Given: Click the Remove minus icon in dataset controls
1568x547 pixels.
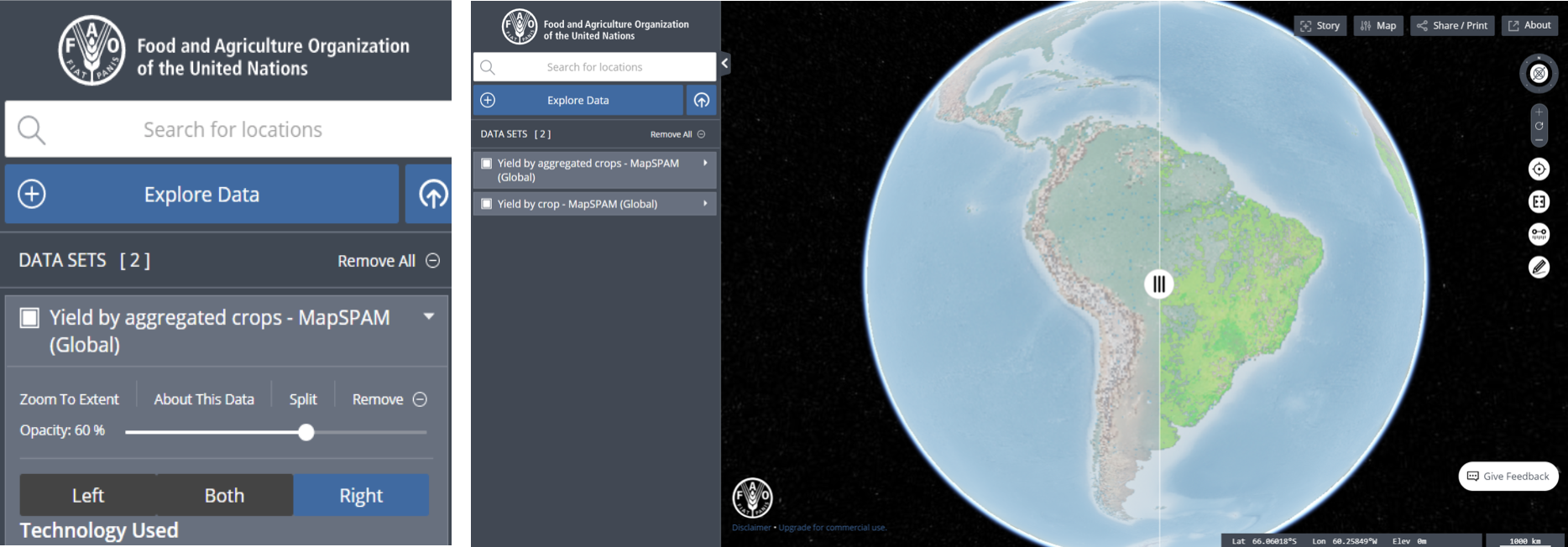Looking at the screenshot, I should tap(420, 399).
